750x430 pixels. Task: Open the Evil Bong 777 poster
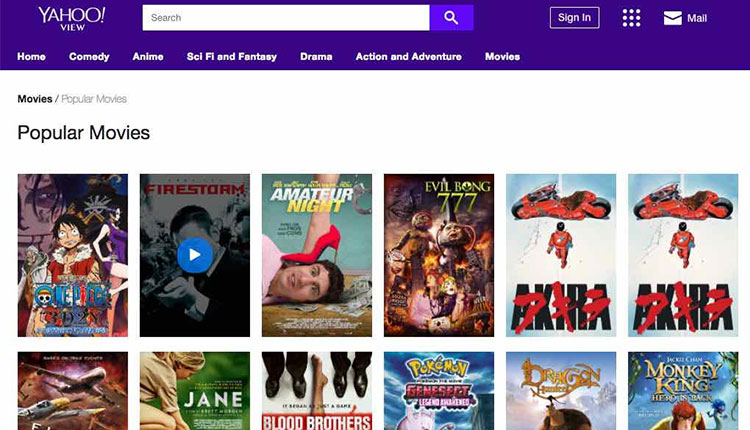pyautogui.click(x=439, y=255)
